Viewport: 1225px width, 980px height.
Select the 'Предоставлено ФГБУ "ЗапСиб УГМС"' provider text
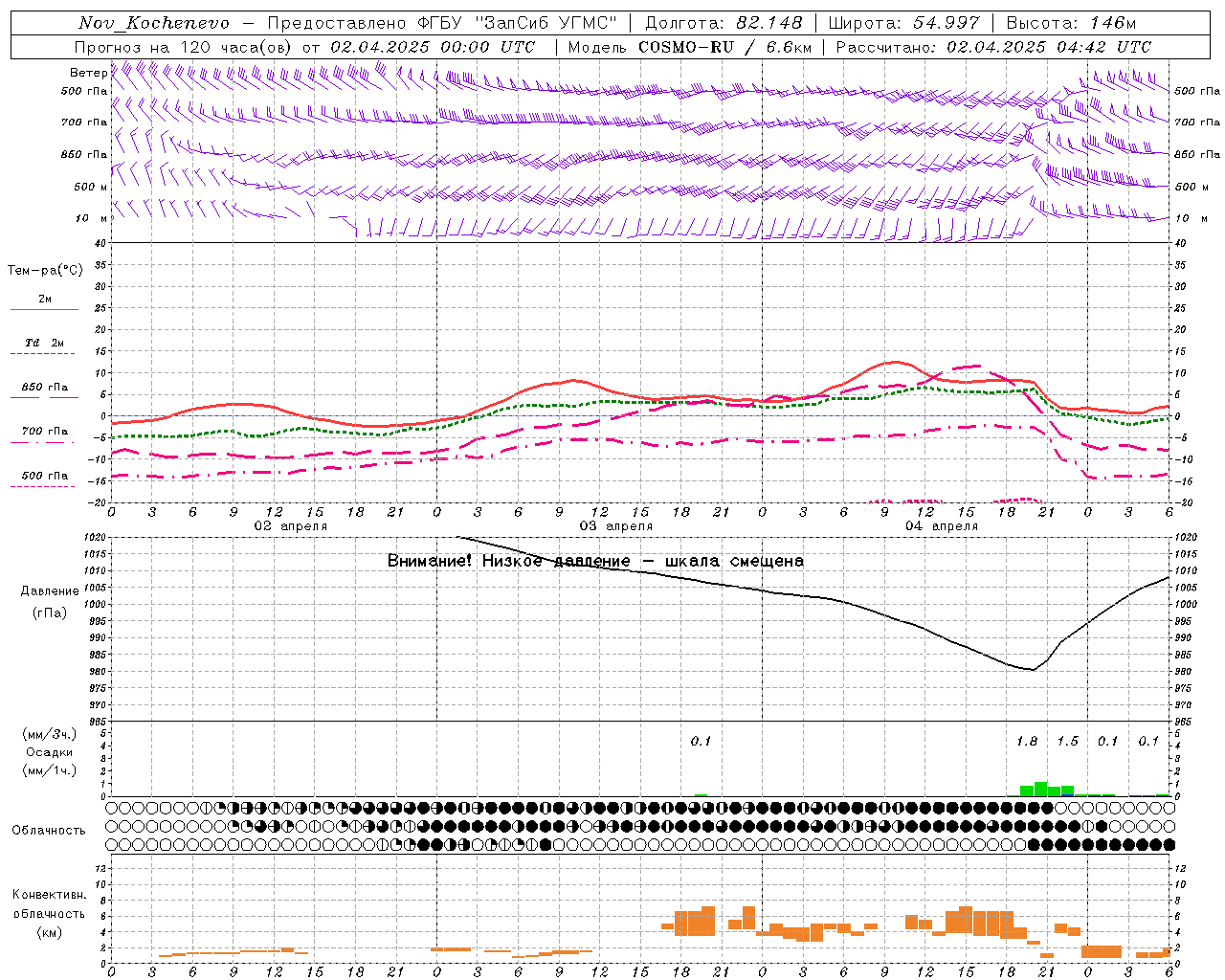pos(443,23)
